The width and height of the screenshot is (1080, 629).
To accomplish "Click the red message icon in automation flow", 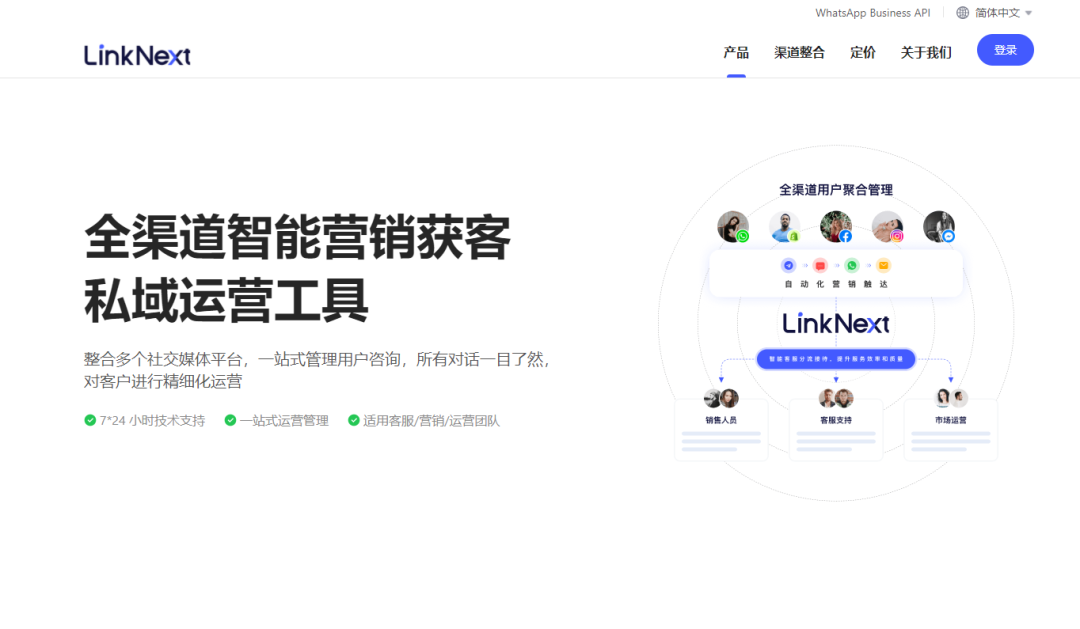I will point(820,265).
